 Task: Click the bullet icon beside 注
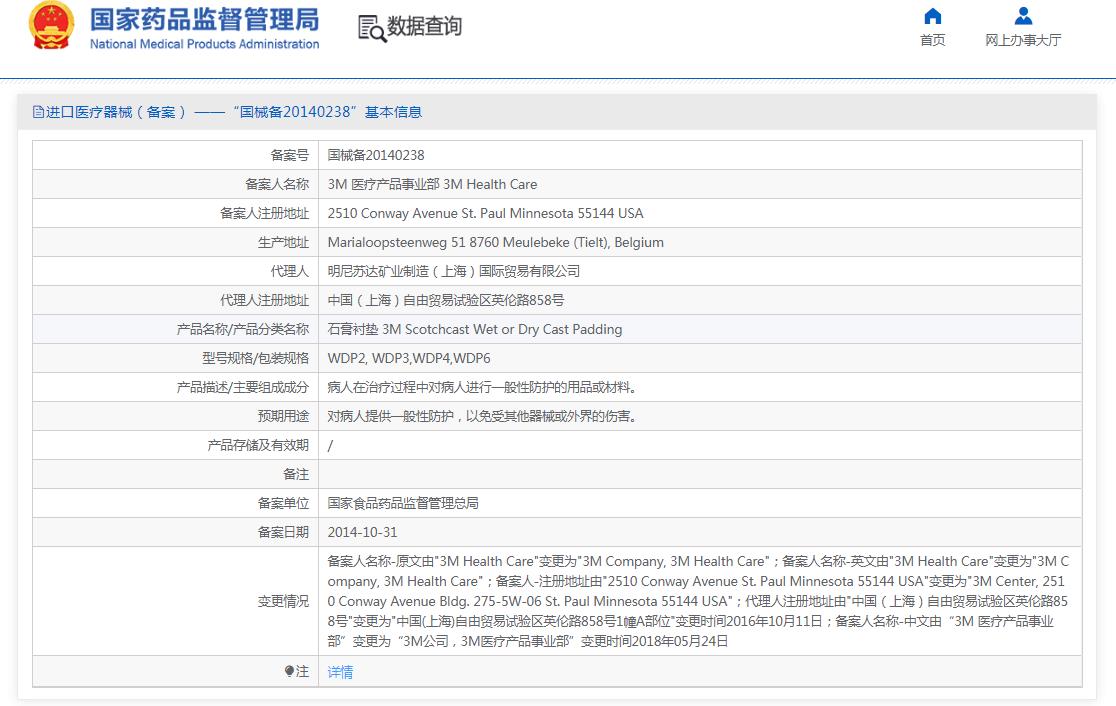tap(289, 671)
